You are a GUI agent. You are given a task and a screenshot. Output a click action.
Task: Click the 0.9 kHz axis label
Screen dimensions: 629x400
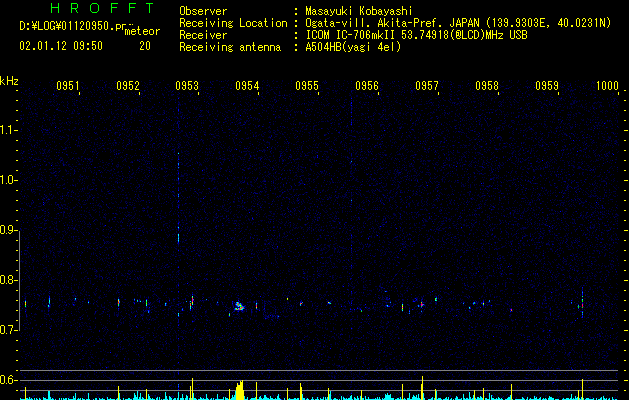[x=7, y=230]
